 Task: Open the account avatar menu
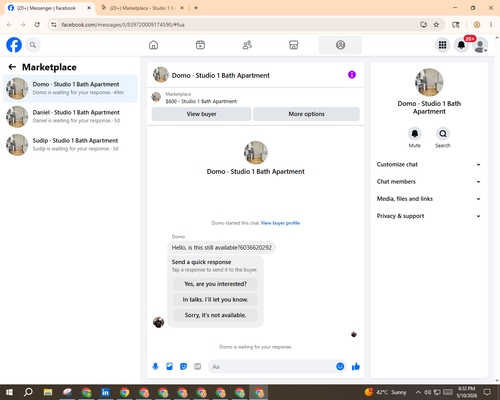pos(480,45)
